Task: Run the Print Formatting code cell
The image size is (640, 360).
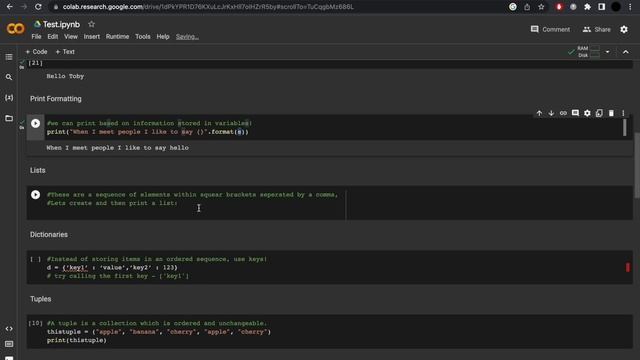Action: coord(36,123)
